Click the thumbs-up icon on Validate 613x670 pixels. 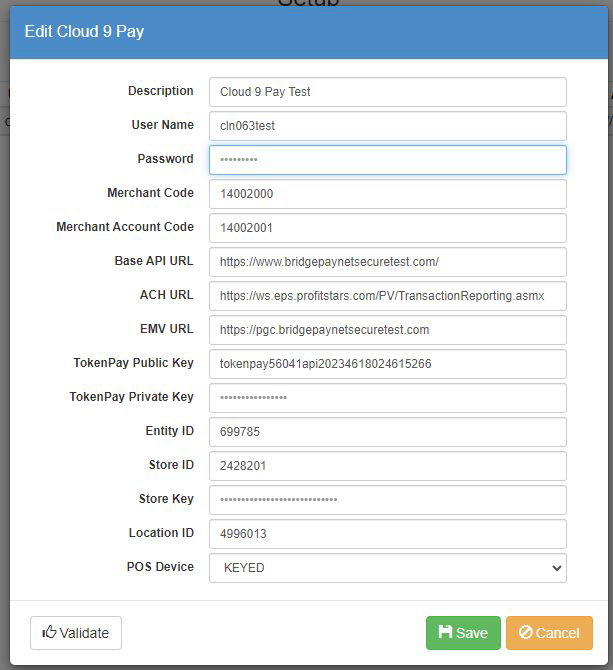click(x=49, y=632)
